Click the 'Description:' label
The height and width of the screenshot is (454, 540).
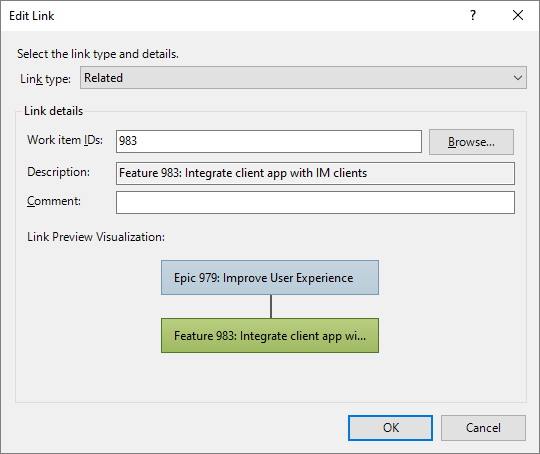[x=58, y=172]
